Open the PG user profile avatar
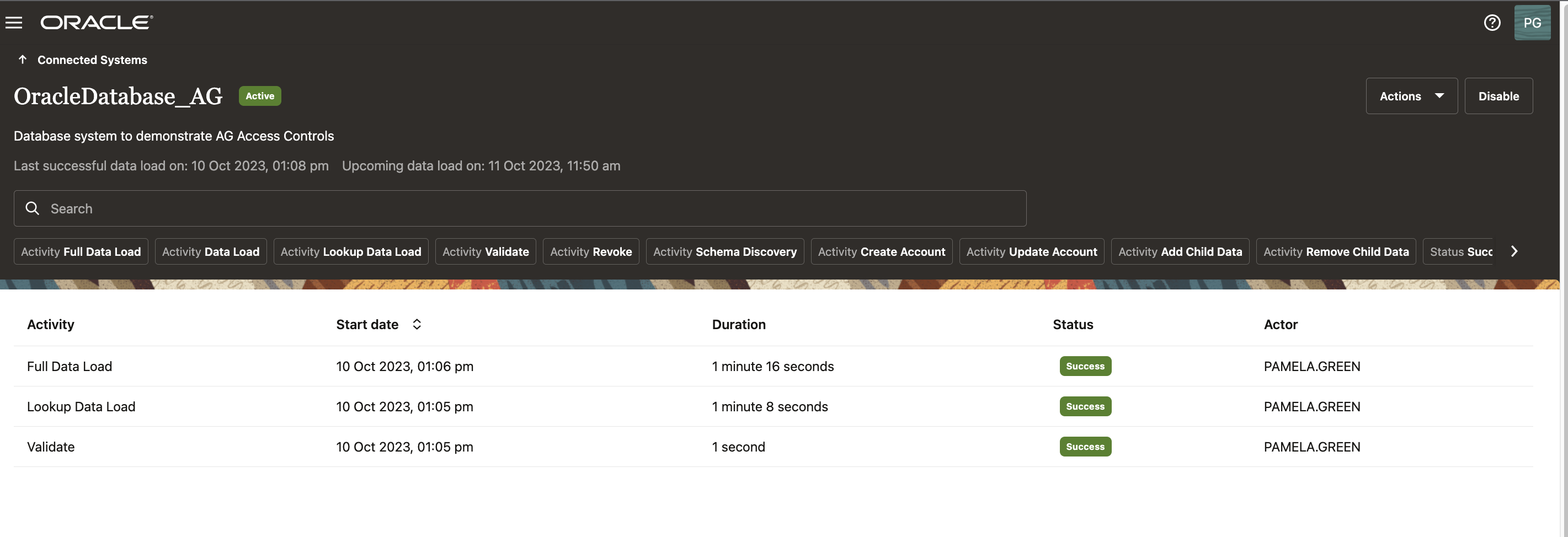 click(x=1532, y=23)
